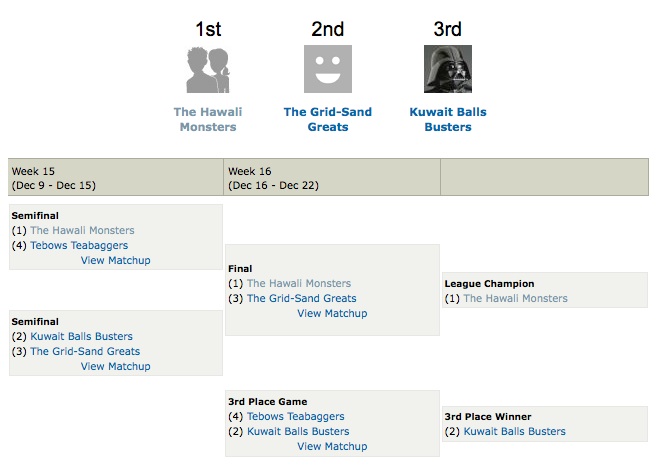Image resolution: width=662 pixels, height=475 pixels.
Task: Open The Grid-Sand Greats in the Final
Action: pos(301,299)
